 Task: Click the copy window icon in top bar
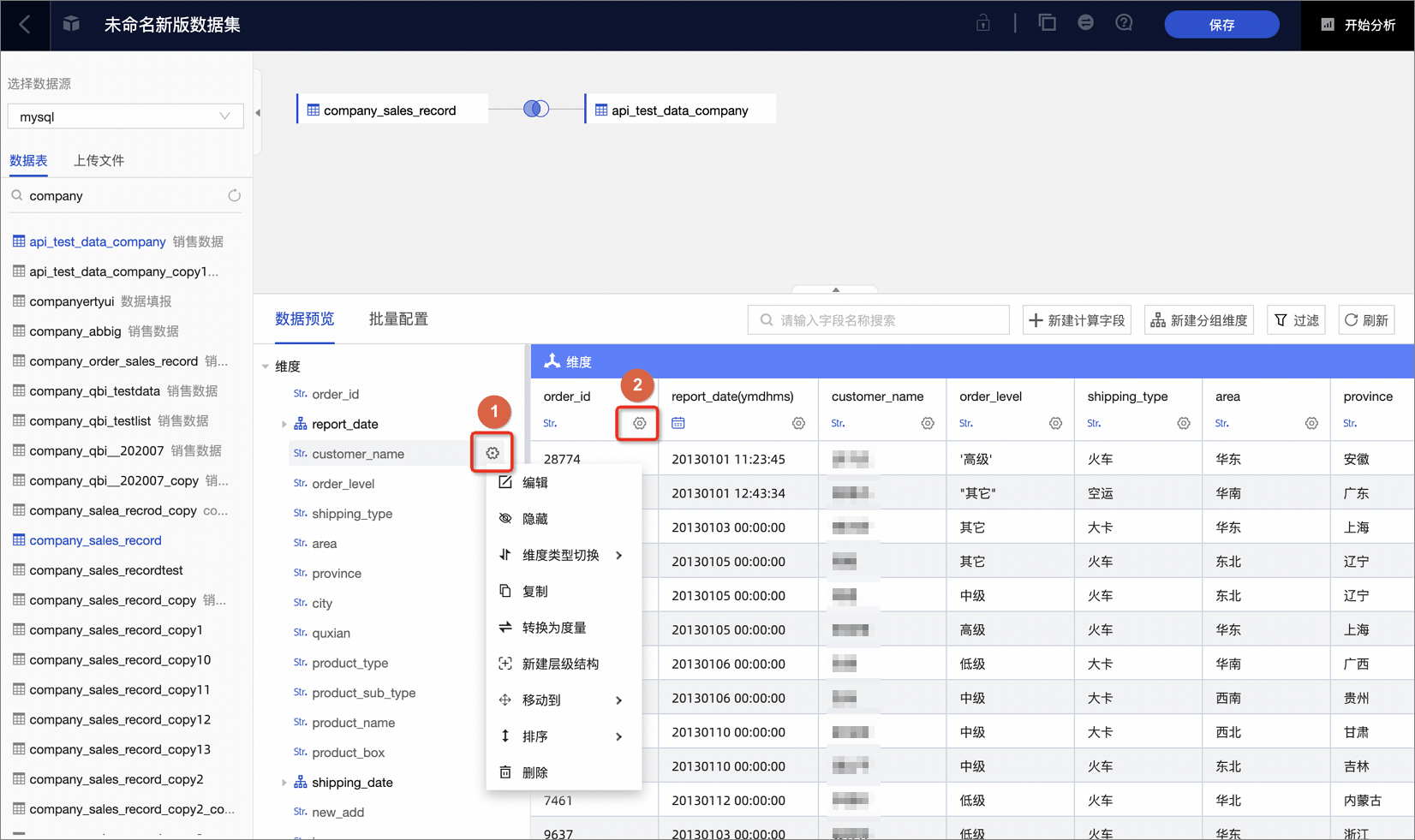[1047, 23]
